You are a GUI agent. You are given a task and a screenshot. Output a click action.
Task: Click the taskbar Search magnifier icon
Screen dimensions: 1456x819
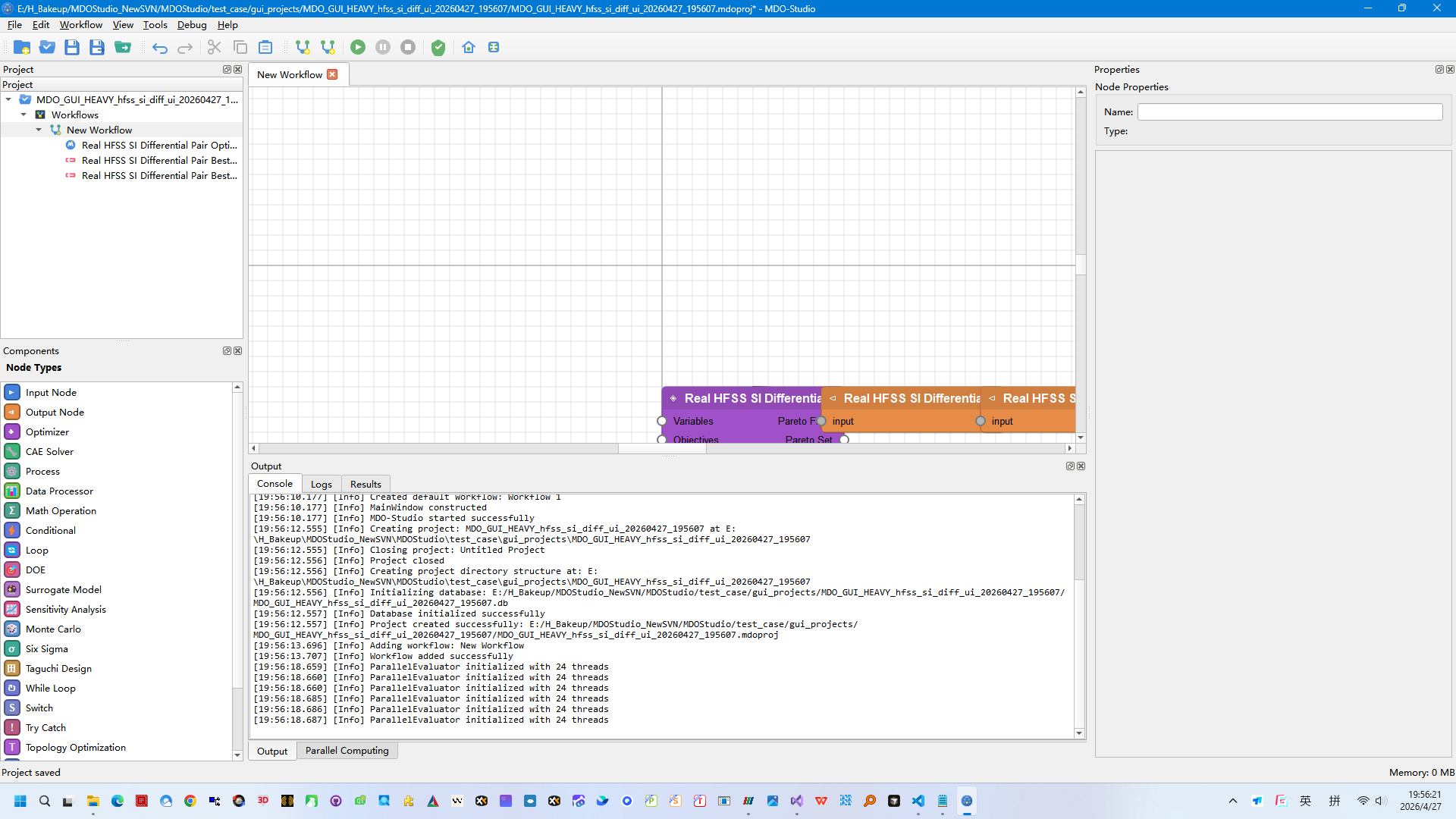[x=45, y=801]
